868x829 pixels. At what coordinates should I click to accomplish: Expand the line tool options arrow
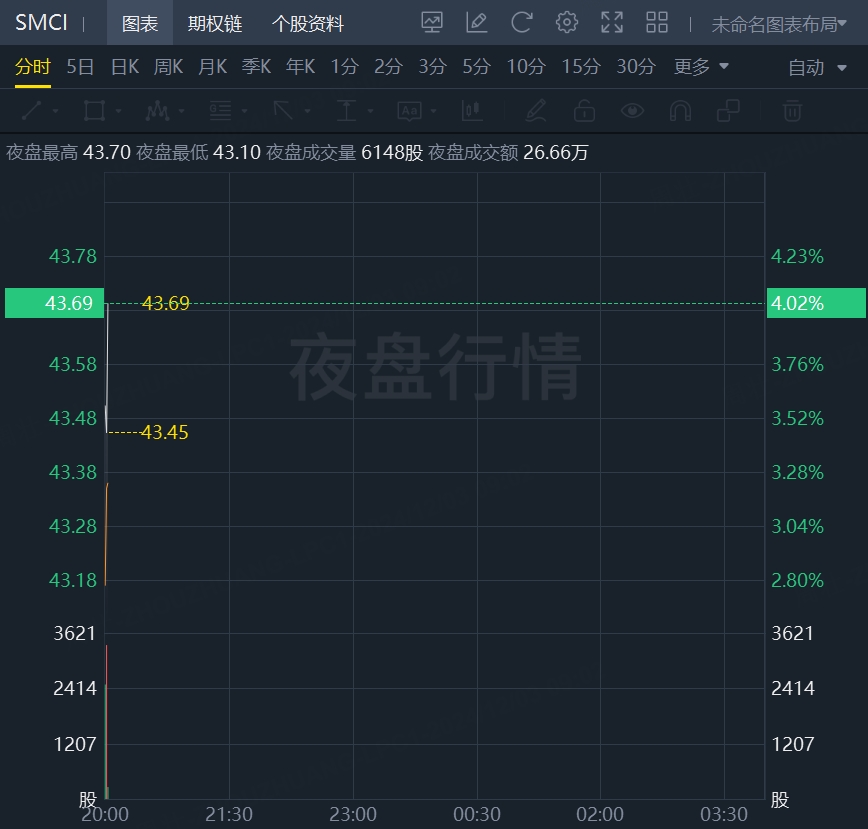point(55,111)
